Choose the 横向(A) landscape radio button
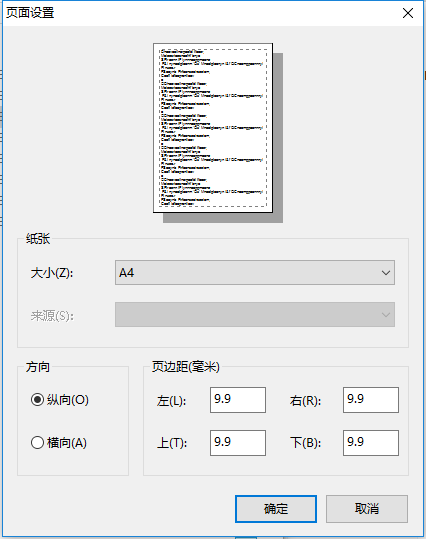 click(x=37, y=442)
